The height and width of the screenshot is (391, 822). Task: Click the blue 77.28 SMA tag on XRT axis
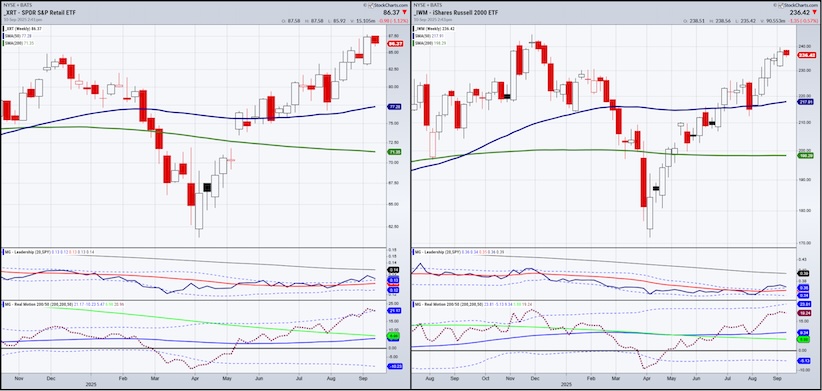[394, 106]
